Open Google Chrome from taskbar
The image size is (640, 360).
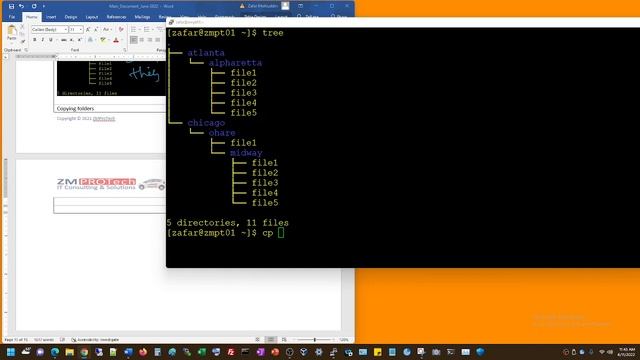pos(84,352)
